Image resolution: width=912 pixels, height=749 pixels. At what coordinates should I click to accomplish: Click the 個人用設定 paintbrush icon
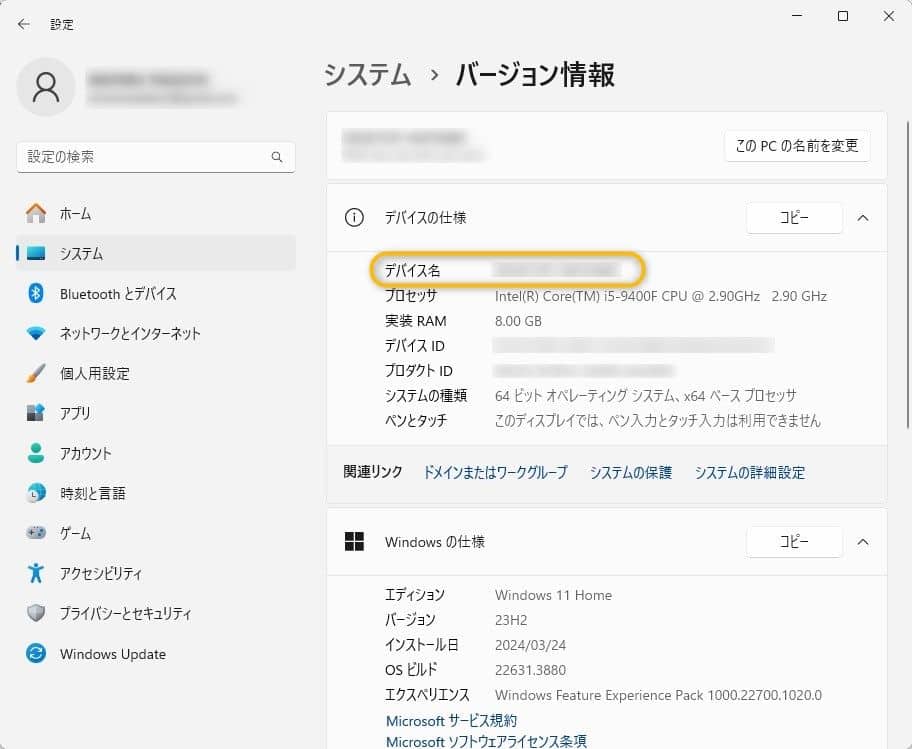(x=35, y=373)
